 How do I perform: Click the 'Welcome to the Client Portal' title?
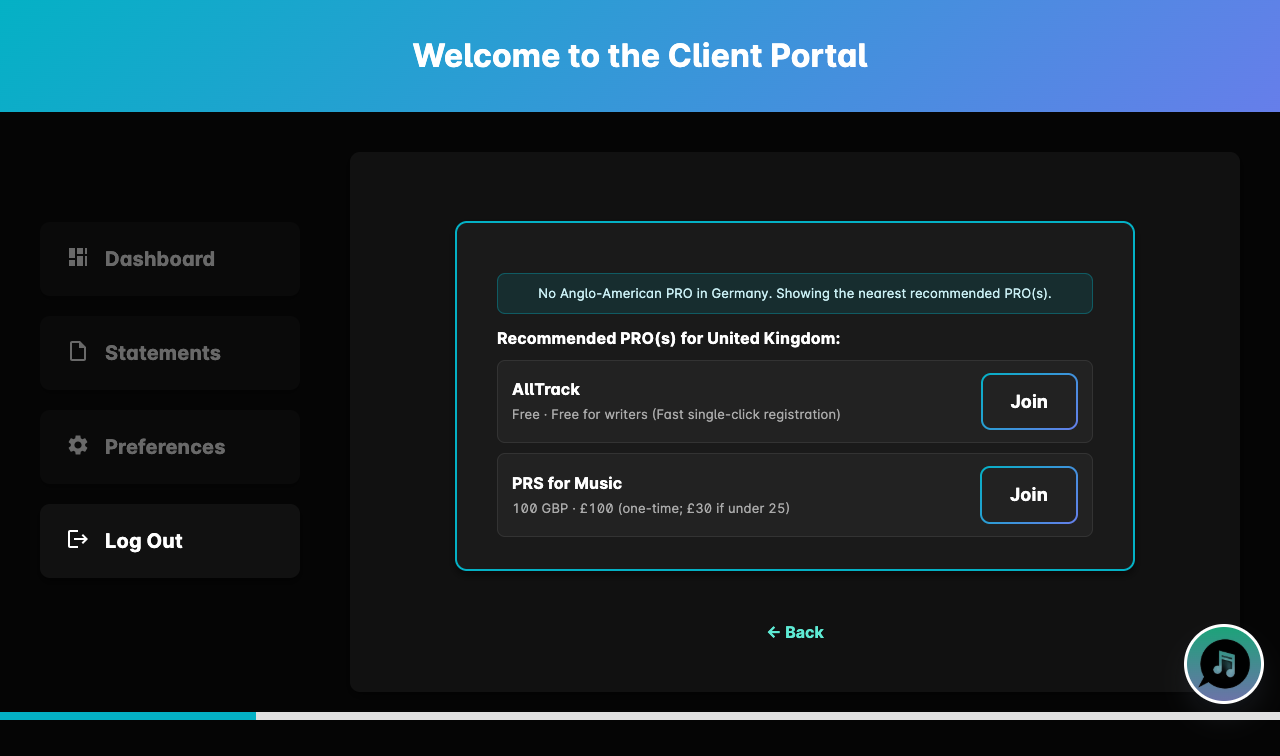point(640,55)
